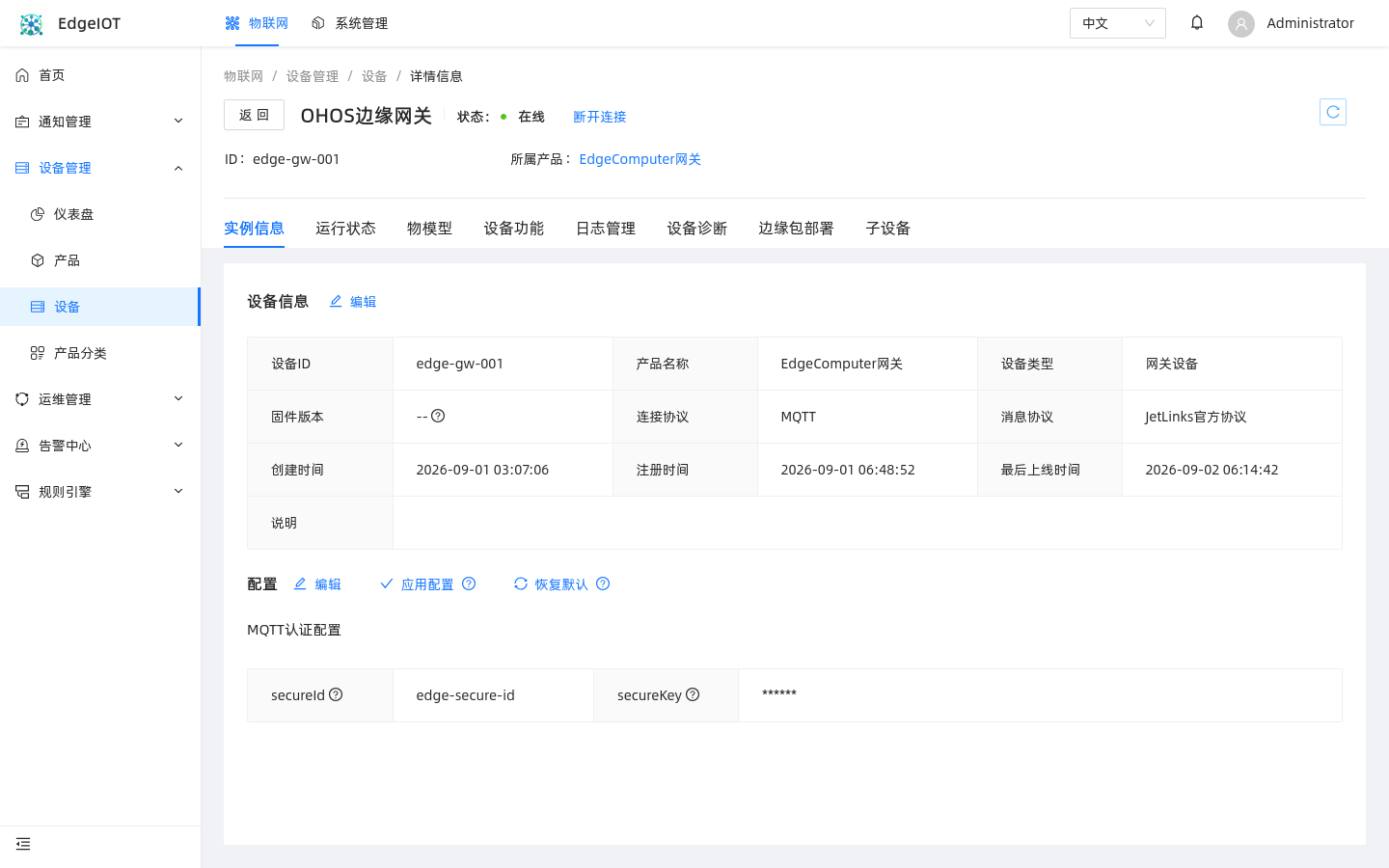Click the masked secureKey value
Screen dimensions: 1389x868
click(779, 693)
